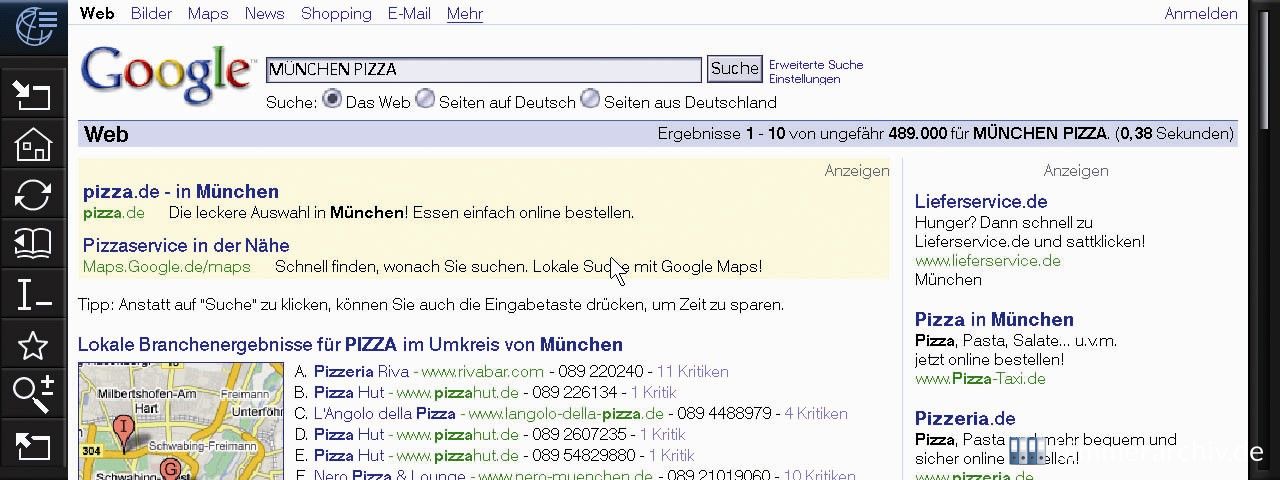Open the Shopping tab
Viewport: 1280px width, 480px height.
click(x=336, y=13)
